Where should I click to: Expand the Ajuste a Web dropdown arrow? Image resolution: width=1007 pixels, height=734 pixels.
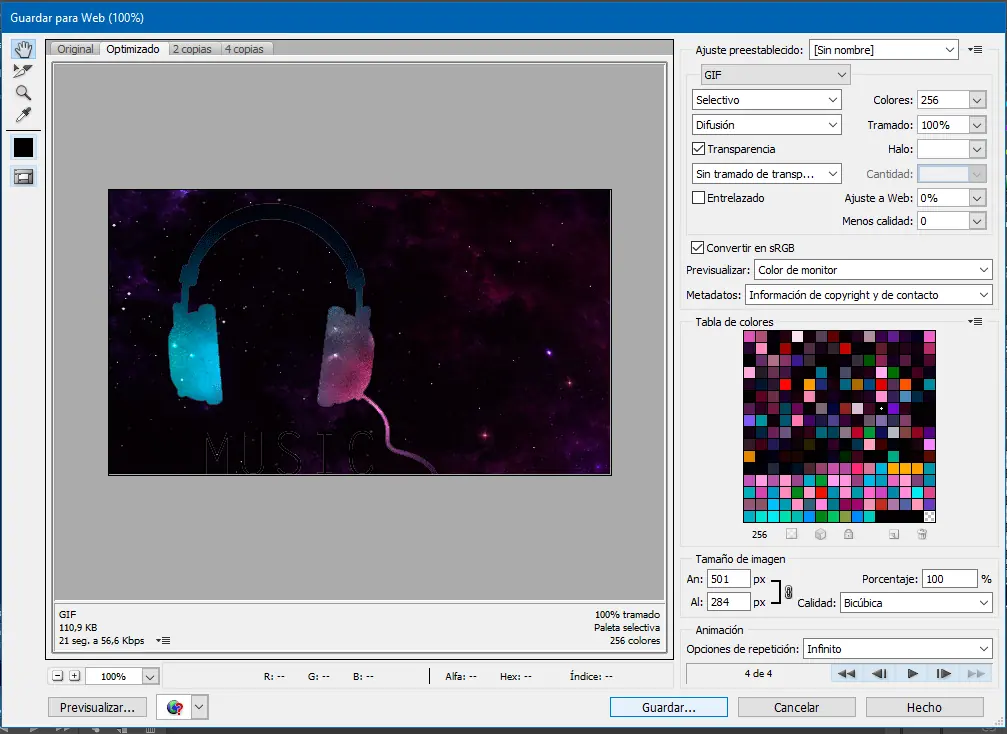(x=977, y=198)
